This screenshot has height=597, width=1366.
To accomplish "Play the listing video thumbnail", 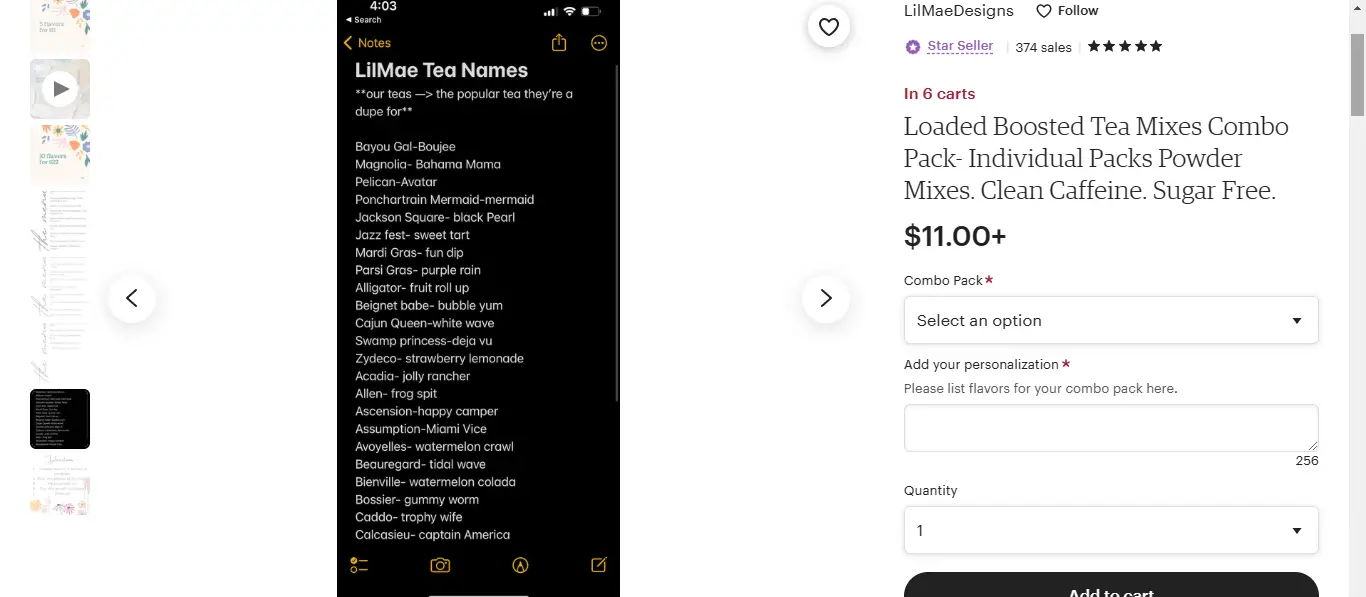I will [x=59, y=88].
